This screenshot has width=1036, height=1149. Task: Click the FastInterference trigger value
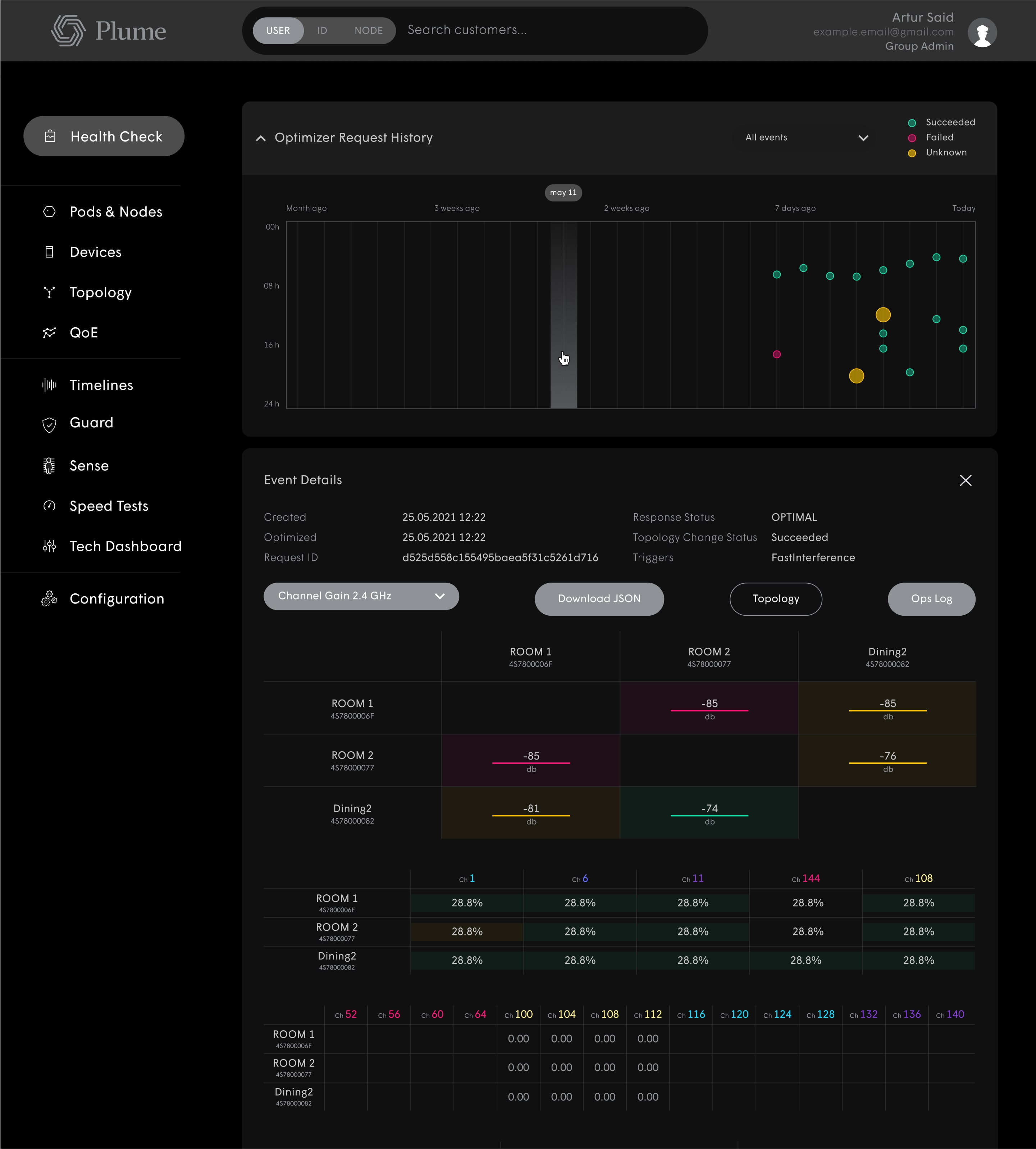(x=813, y=558)
